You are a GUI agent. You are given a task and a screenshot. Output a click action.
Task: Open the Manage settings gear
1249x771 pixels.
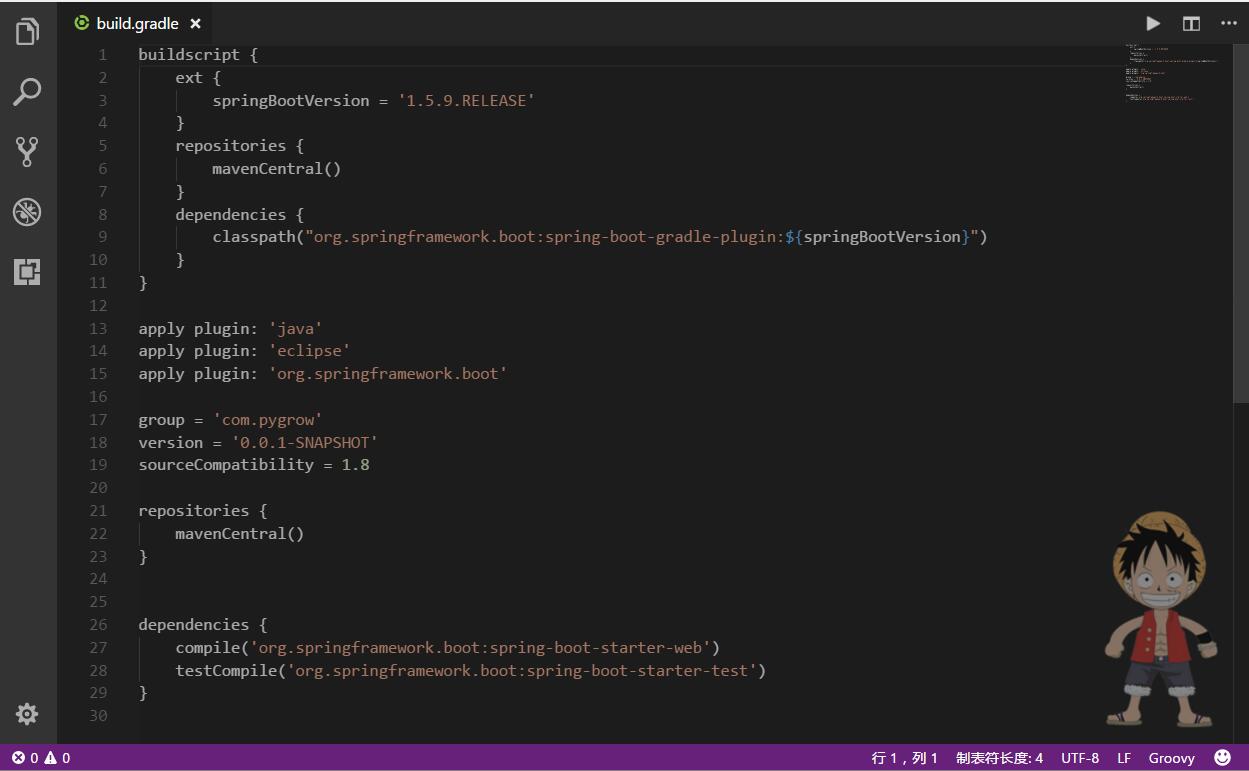pyautogui.click(x=27, y=713)
